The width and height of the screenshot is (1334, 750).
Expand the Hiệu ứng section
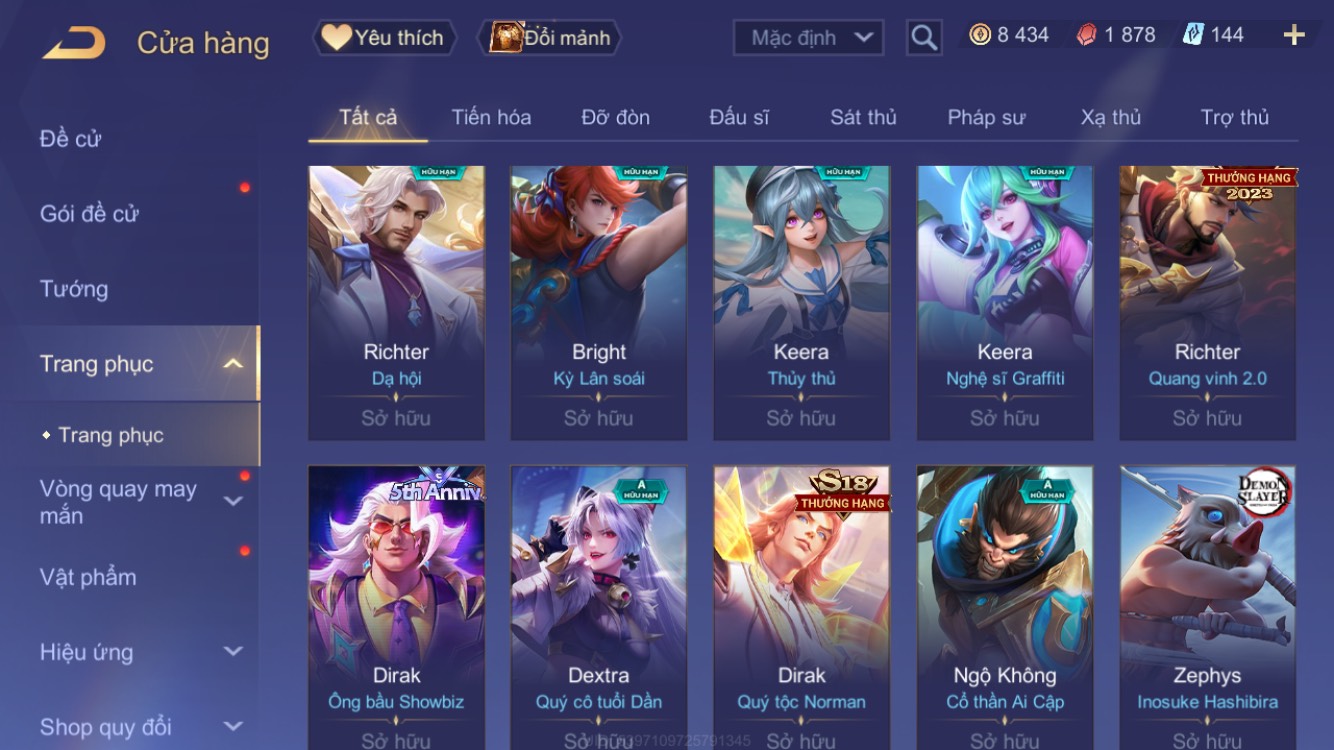(x=233, y=652)
